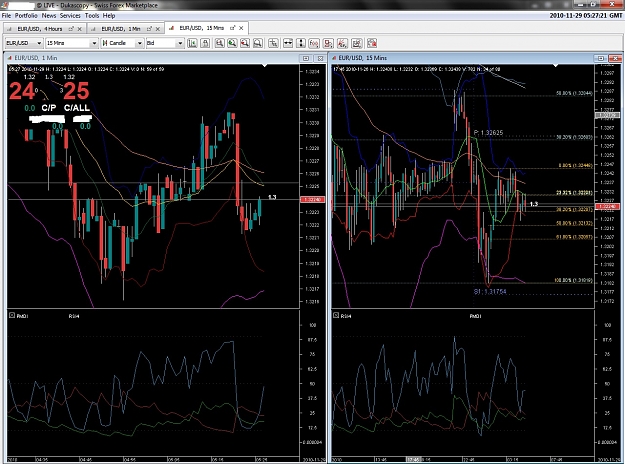
Task: Click the chart icon next to the remove-all icon
Action: click(x=357, y=43)
